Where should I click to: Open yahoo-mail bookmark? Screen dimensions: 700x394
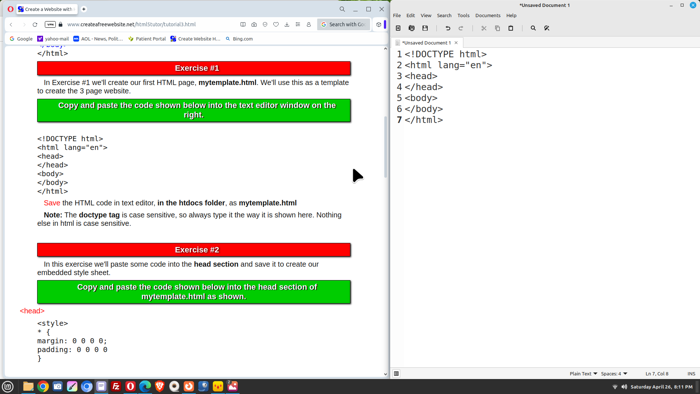click(x=53, y=39)
